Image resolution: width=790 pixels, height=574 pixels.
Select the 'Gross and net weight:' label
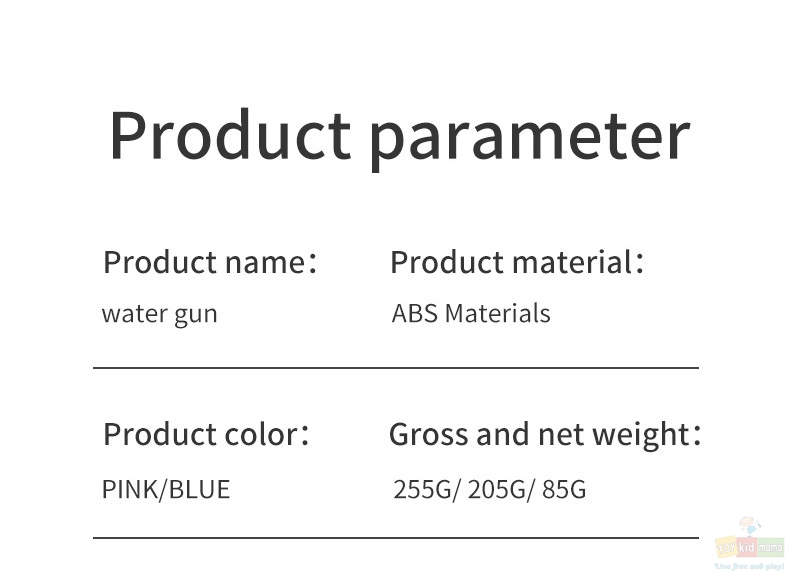click(x=545, y=435)
